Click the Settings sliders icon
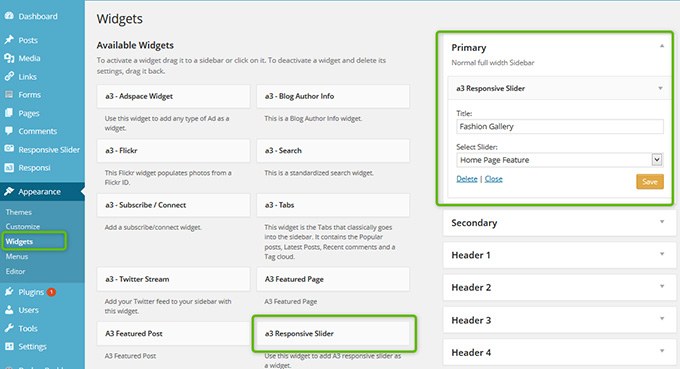The width and height of the screenshot is (680, 369). pos(9,346)
